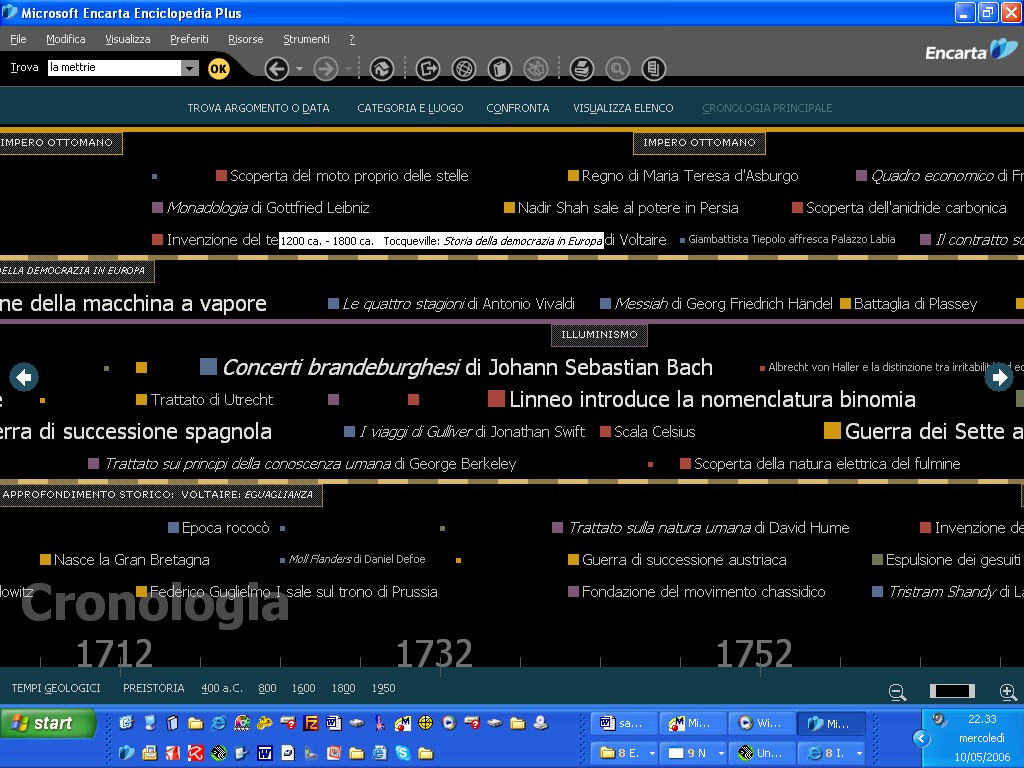Select the Cronologia Principale tab

[767, 108]
